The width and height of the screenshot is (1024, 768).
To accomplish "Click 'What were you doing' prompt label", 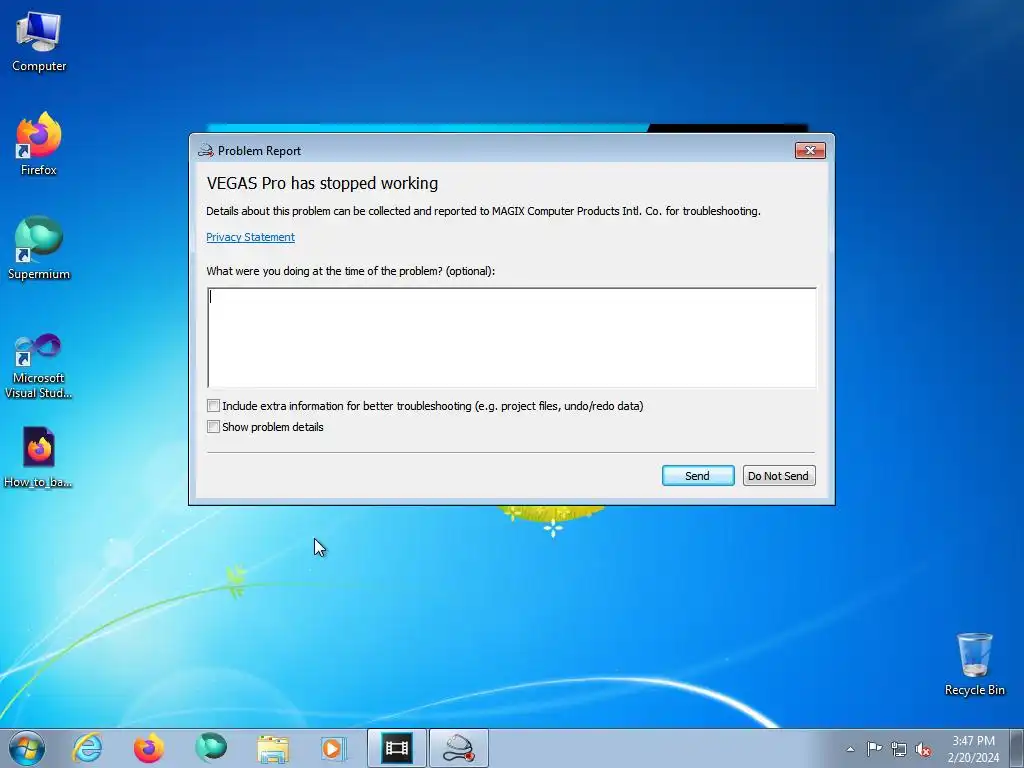I will point(351,270).
